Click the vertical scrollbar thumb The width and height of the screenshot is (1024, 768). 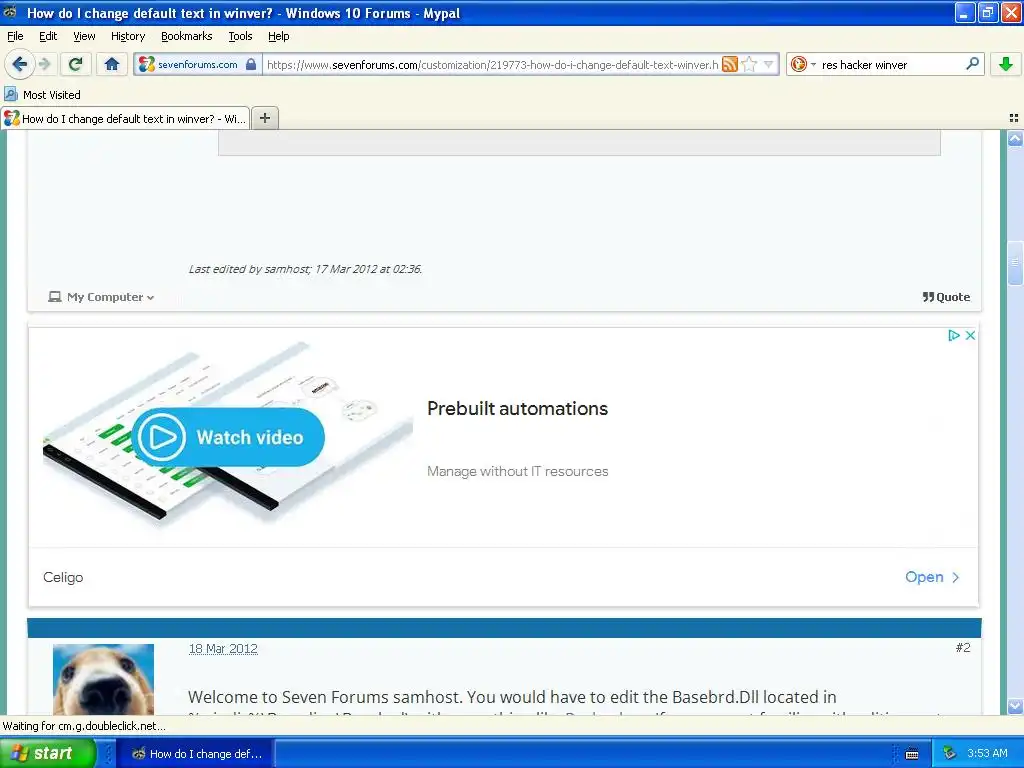tap(1015, 263)
